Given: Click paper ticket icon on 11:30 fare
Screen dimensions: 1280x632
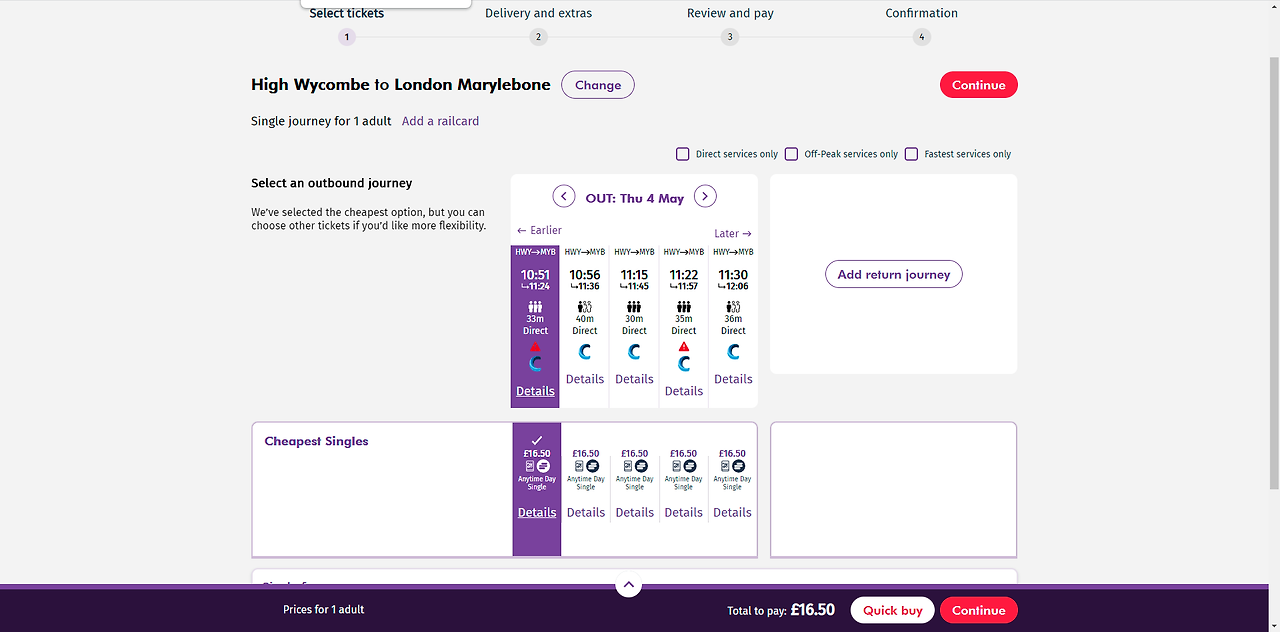Looking at the screenshot, I should 739,466.
